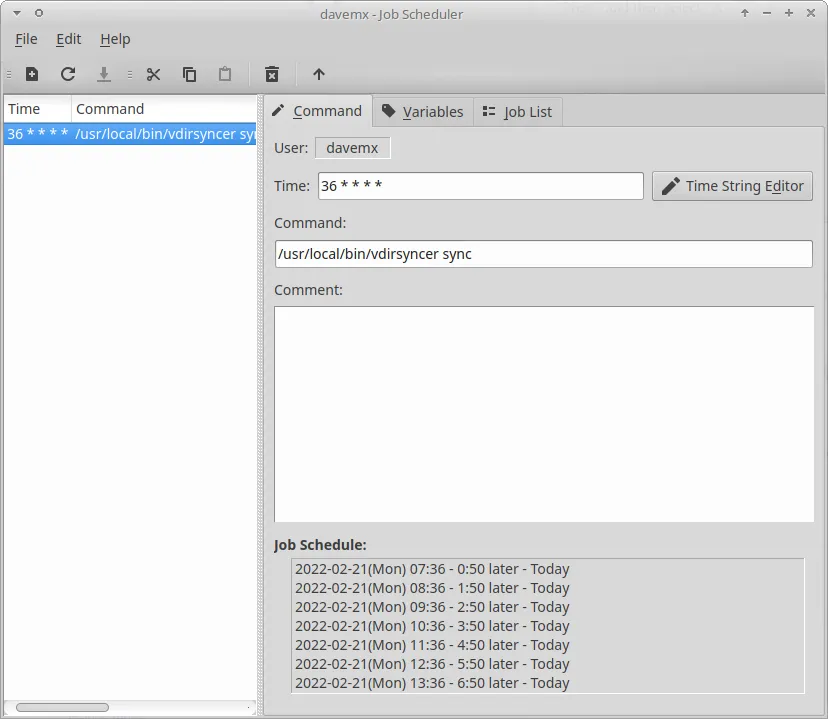Click the first toolbar drag handle
The height and width of the screenshot is (719, 828).
coord(9,74)
